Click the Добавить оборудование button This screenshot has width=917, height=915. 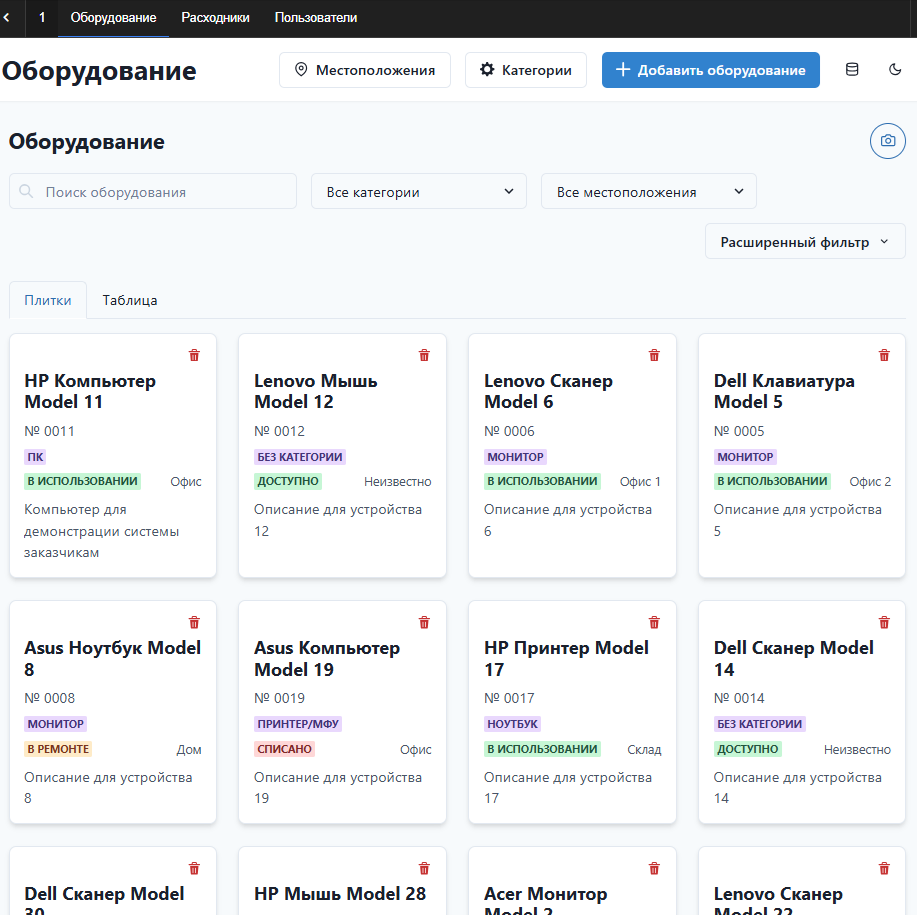pos(710,70)
